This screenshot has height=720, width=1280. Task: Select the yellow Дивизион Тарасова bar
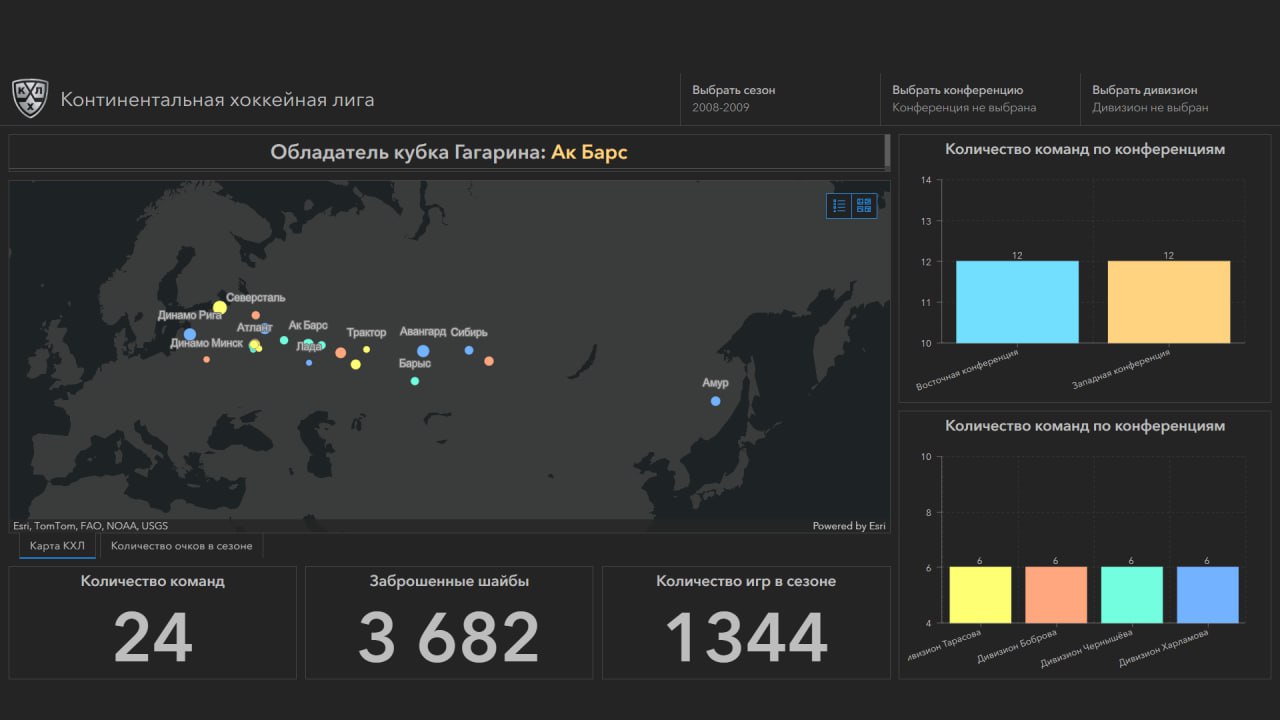click(980, 595)
